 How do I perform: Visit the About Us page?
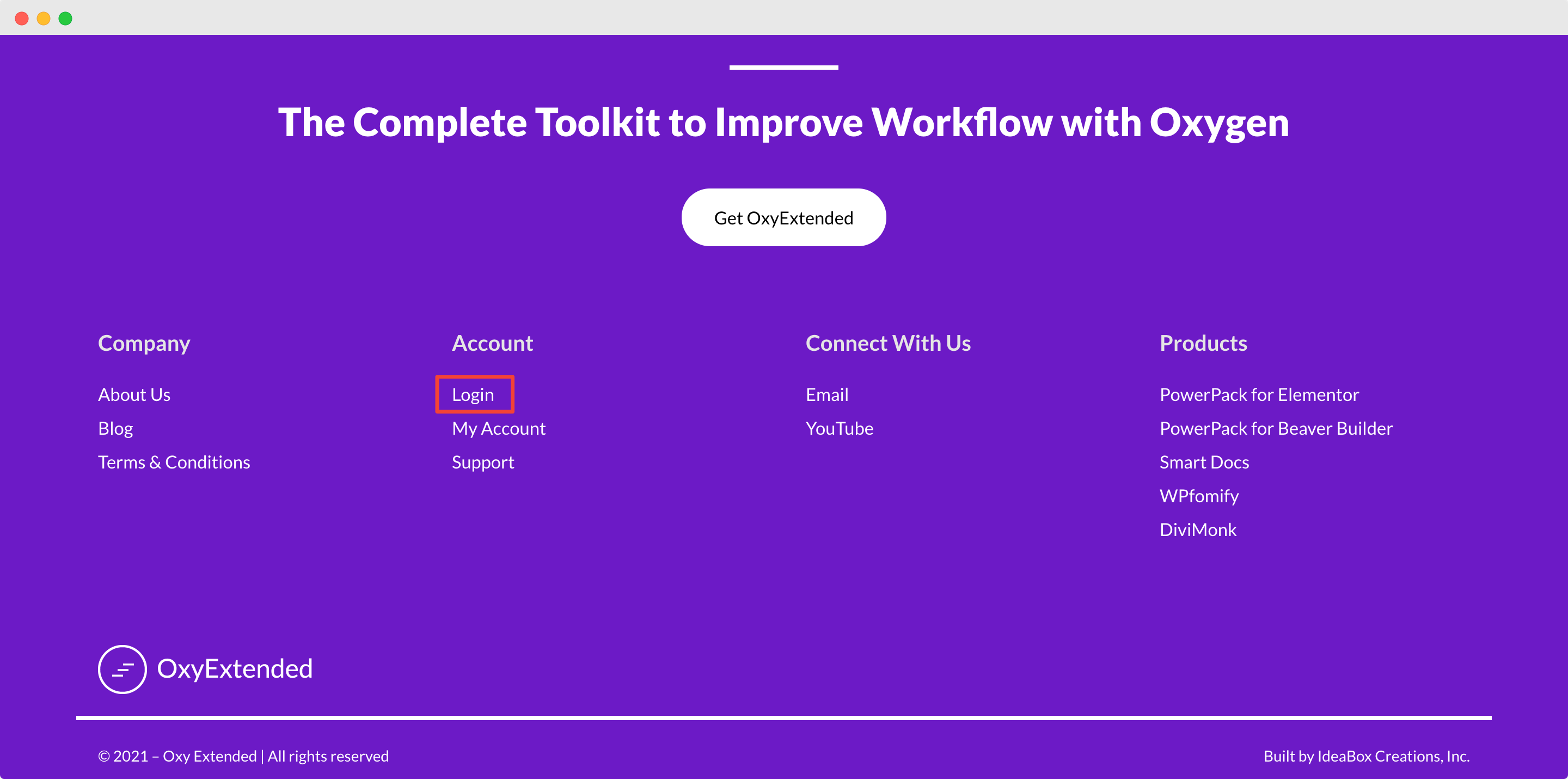tap(134, 394)
